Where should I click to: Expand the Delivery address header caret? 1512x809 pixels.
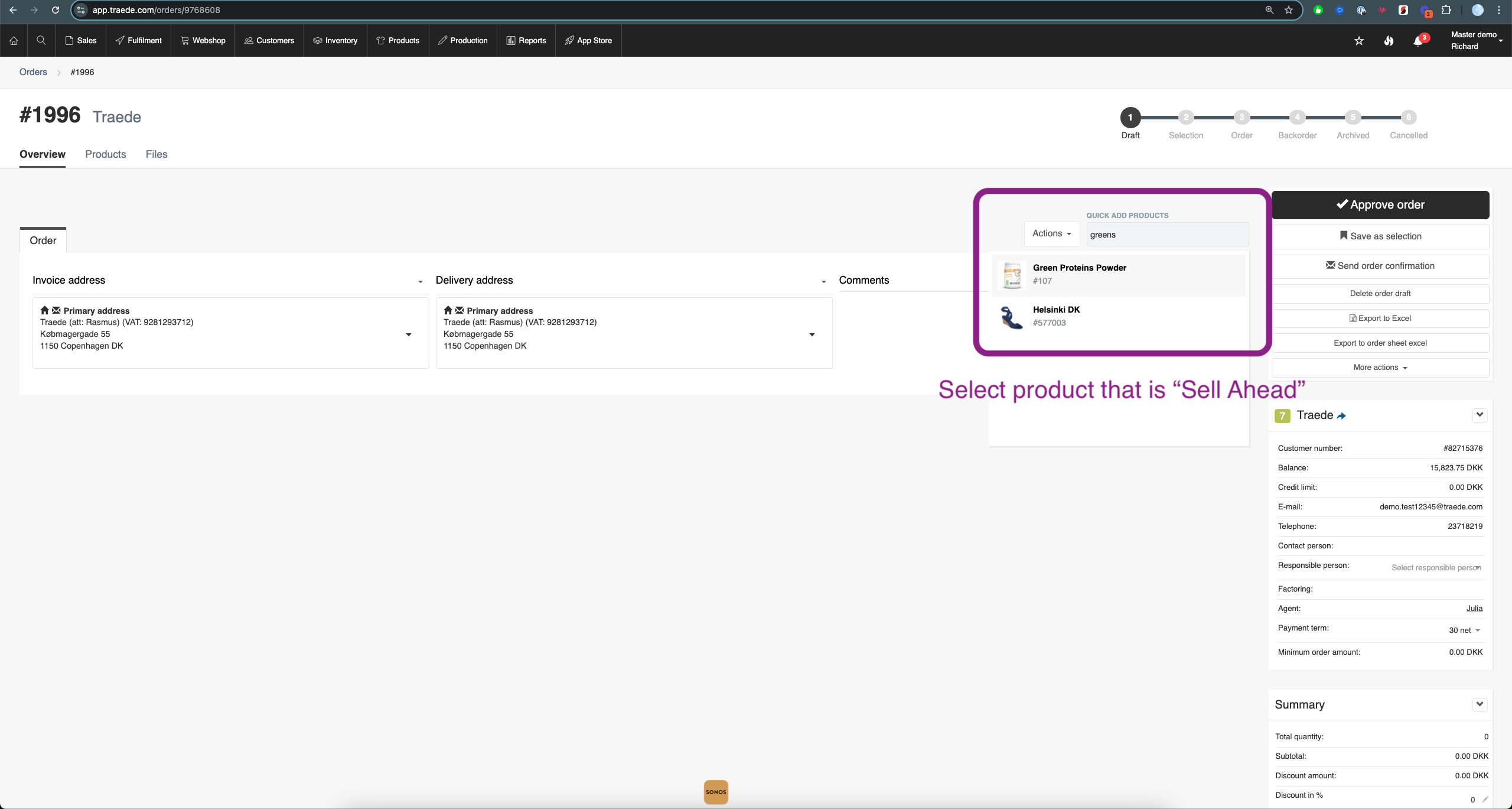tap(824, 282)
